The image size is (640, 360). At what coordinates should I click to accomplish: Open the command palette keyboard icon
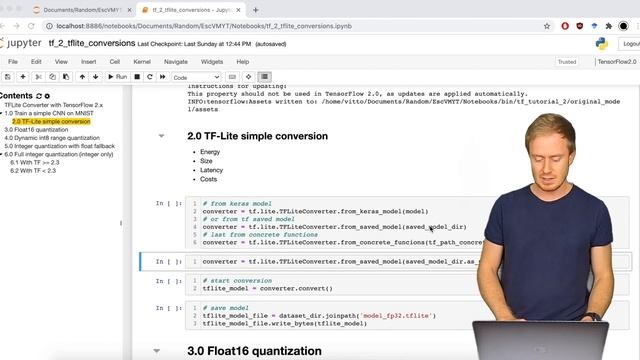coord(232,77)
